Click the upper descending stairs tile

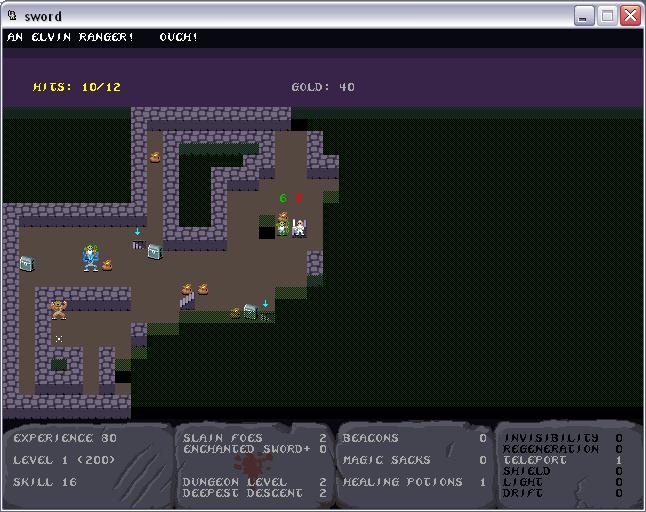tap(138, 245)
